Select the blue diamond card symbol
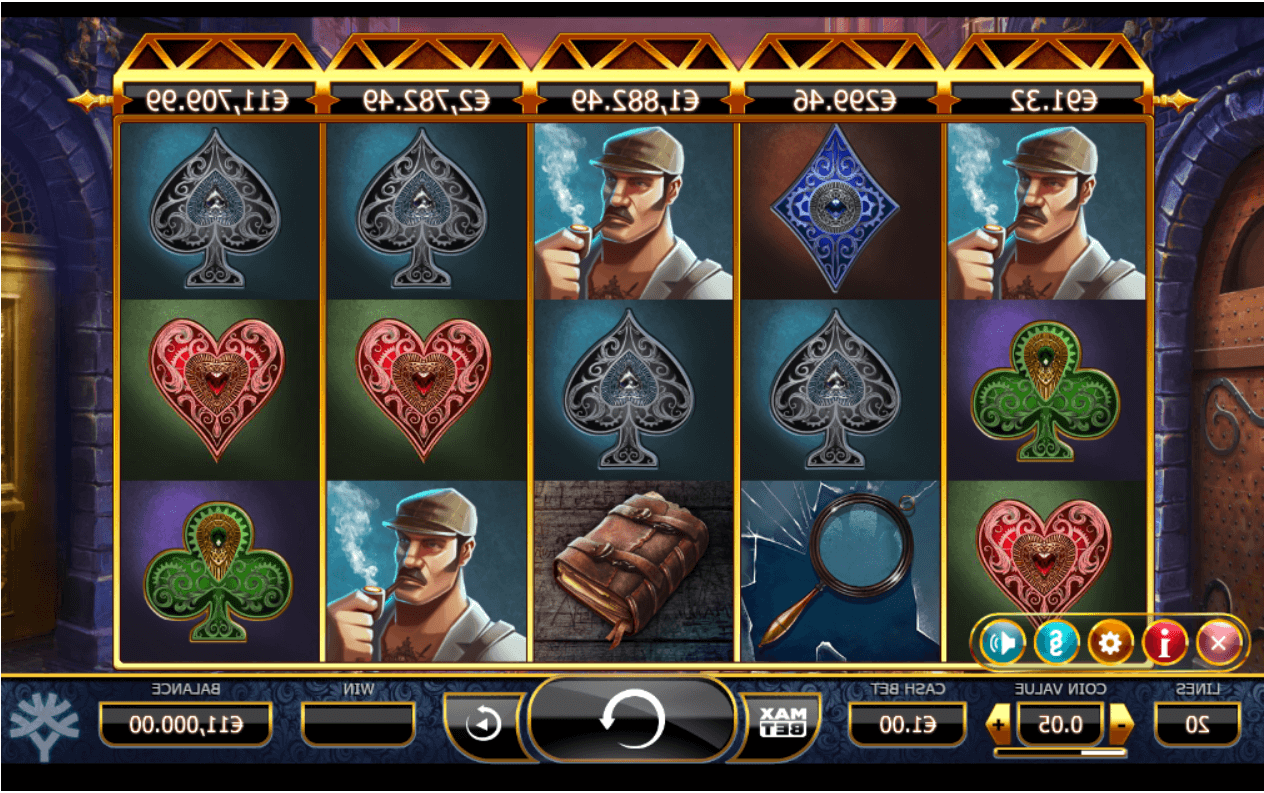 click(x=841, y=211)
